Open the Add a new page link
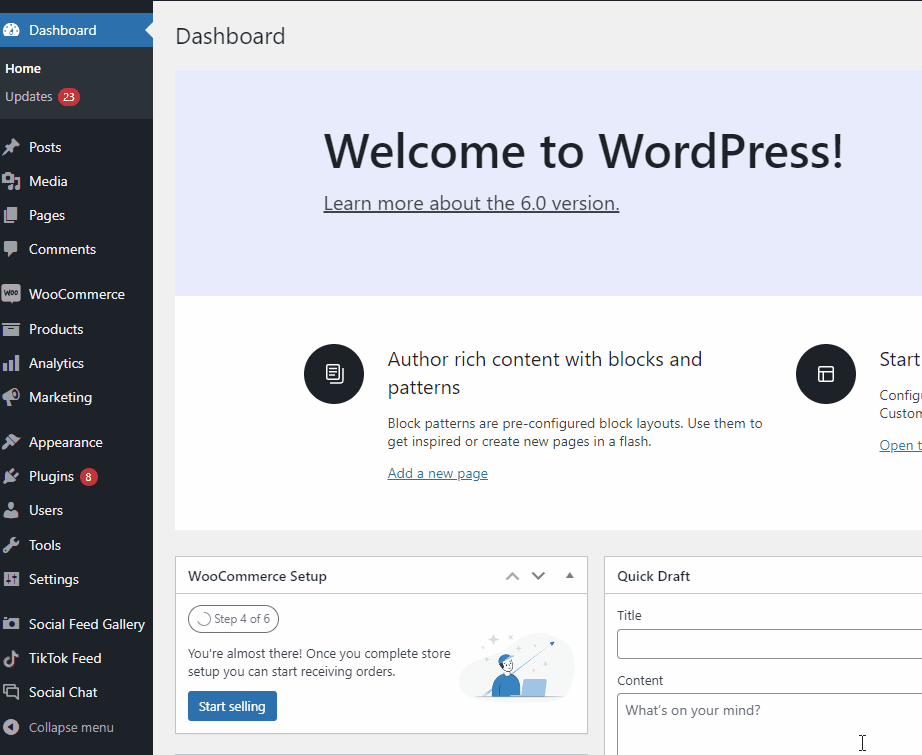This screenshot has height=755, width=922. coord(437,473)
